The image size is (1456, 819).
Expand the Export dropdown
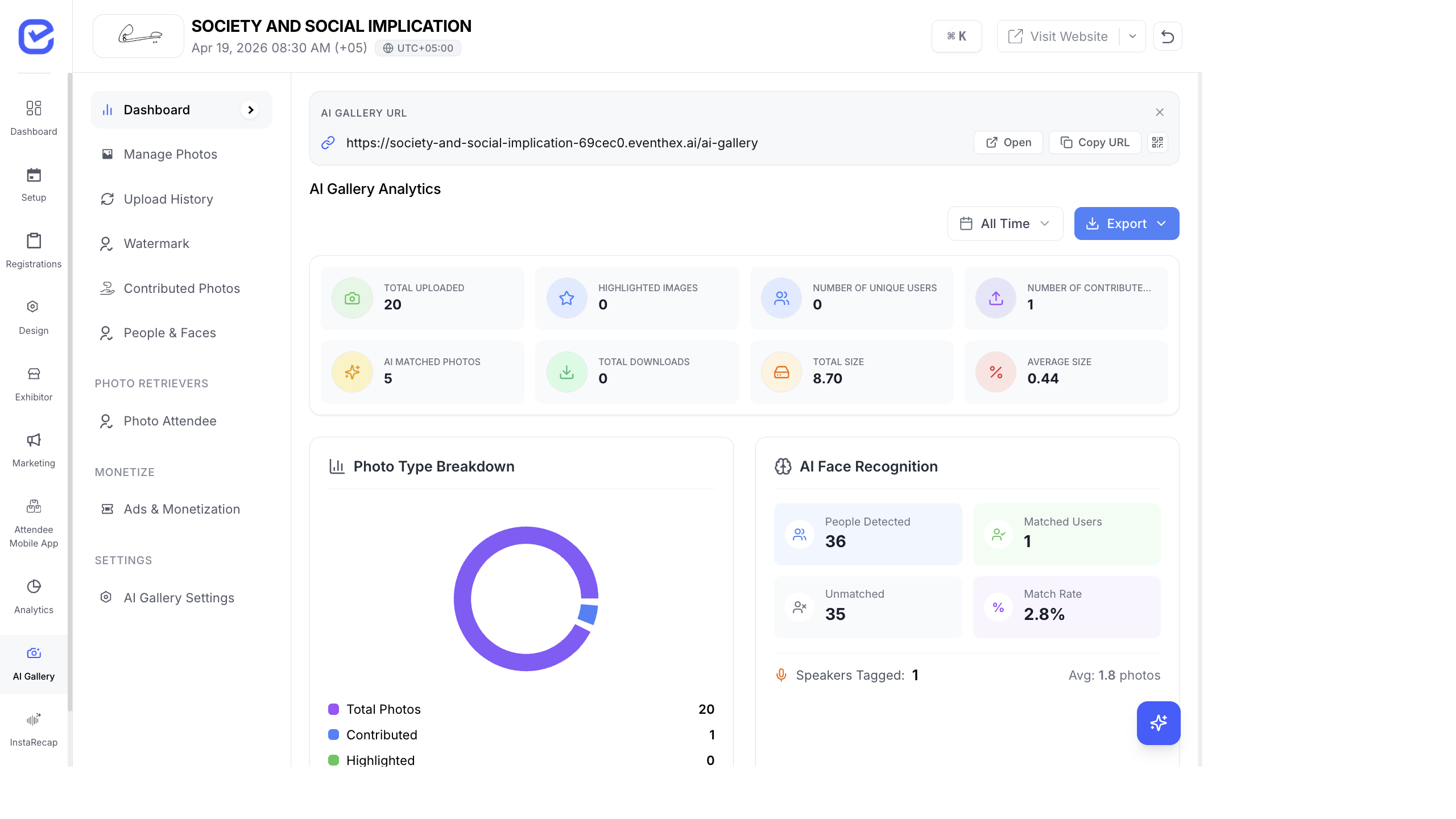point(1126,224)
